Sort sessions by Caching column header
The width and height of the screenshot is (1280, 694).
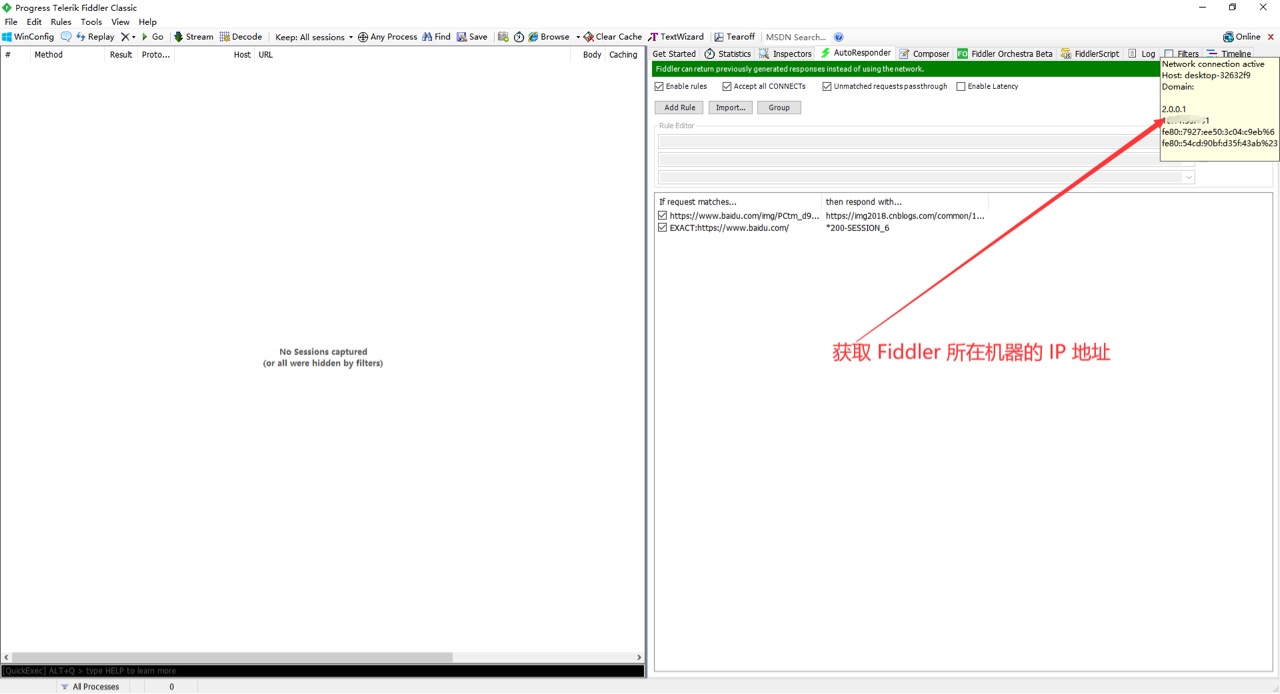[x=623, y=55]
